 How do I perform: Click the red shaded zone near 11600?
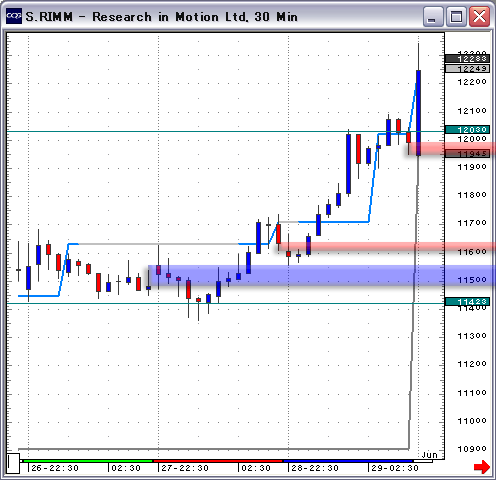pyautogui.click(x=387, y=247)
